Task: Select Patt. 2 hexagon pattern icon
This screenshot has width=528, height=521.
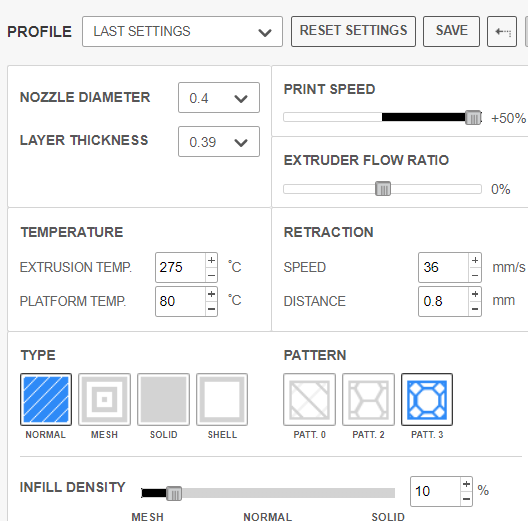Action: [368, 399]
